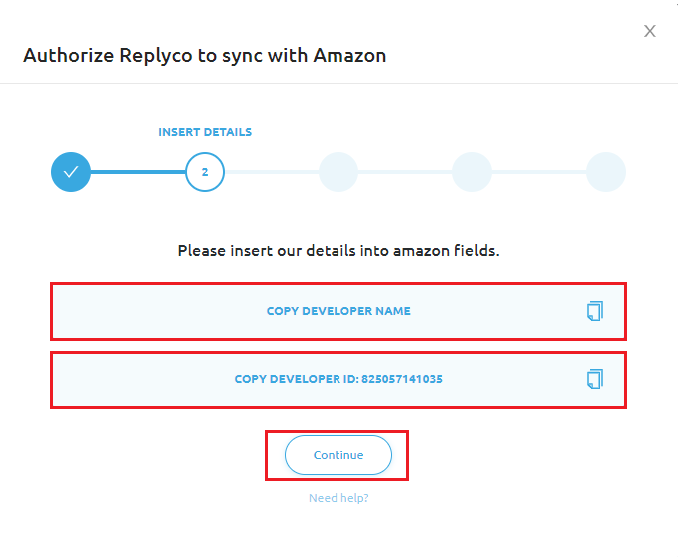Click the fourth step circle in the stepper

pos(472,172)
